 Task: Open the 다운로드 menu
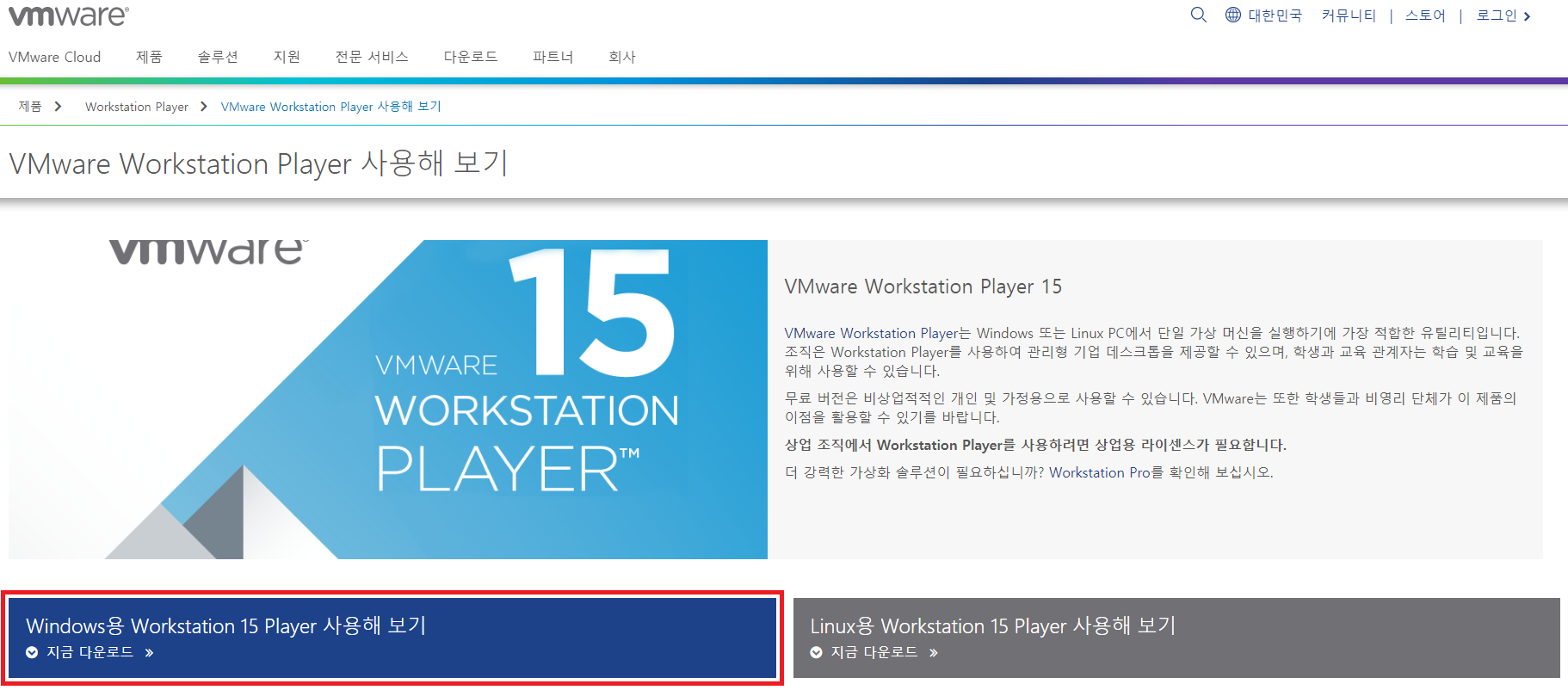[471, 57]
